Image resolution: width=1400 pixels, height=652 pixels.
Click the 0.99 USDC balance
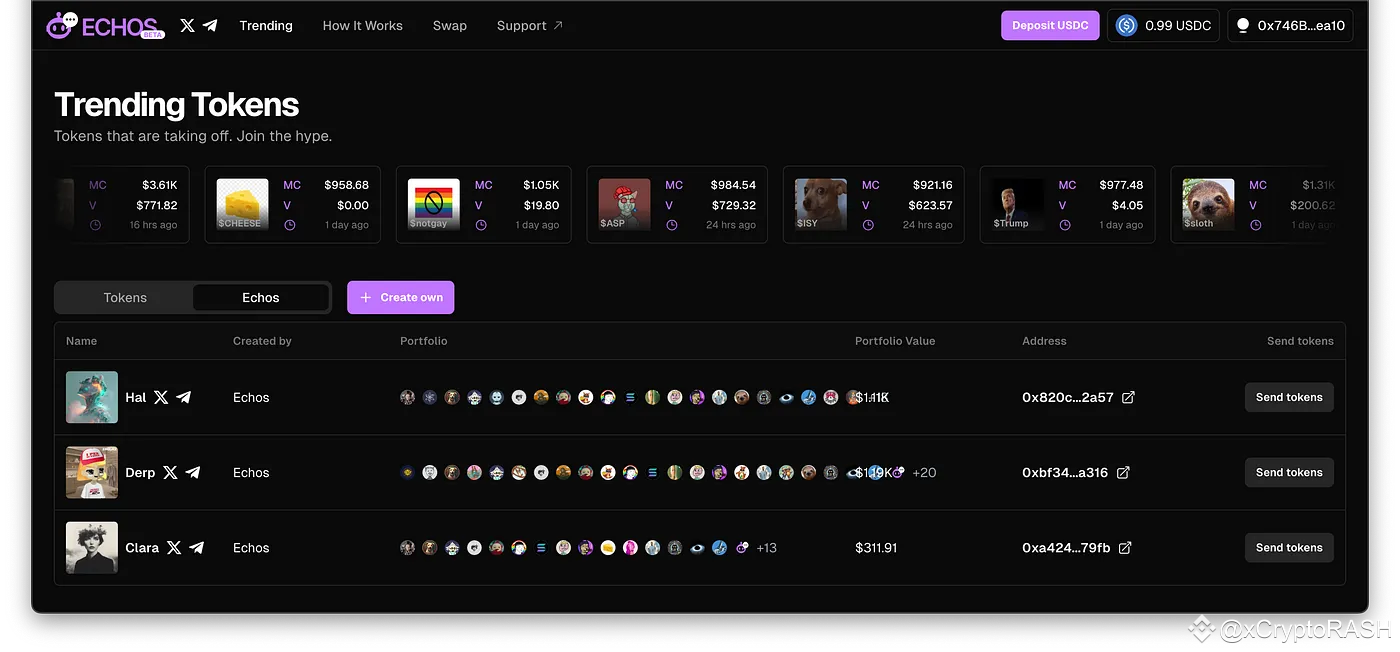click(1164, 26)
